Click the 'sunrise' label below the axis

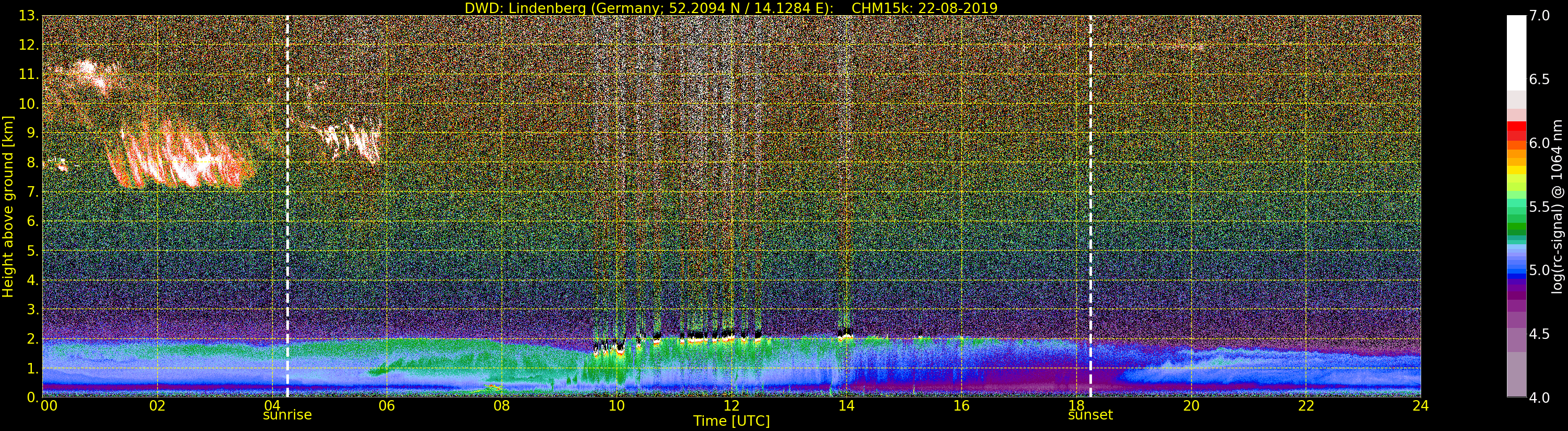click(x=287, y=415)
